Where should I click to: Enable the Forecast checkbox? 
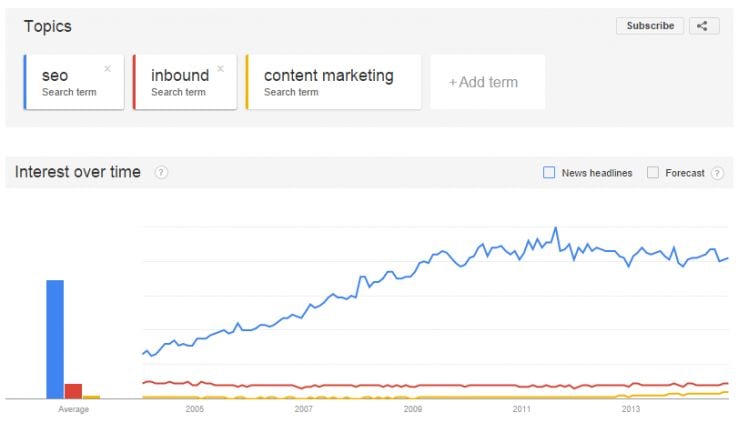653,173
